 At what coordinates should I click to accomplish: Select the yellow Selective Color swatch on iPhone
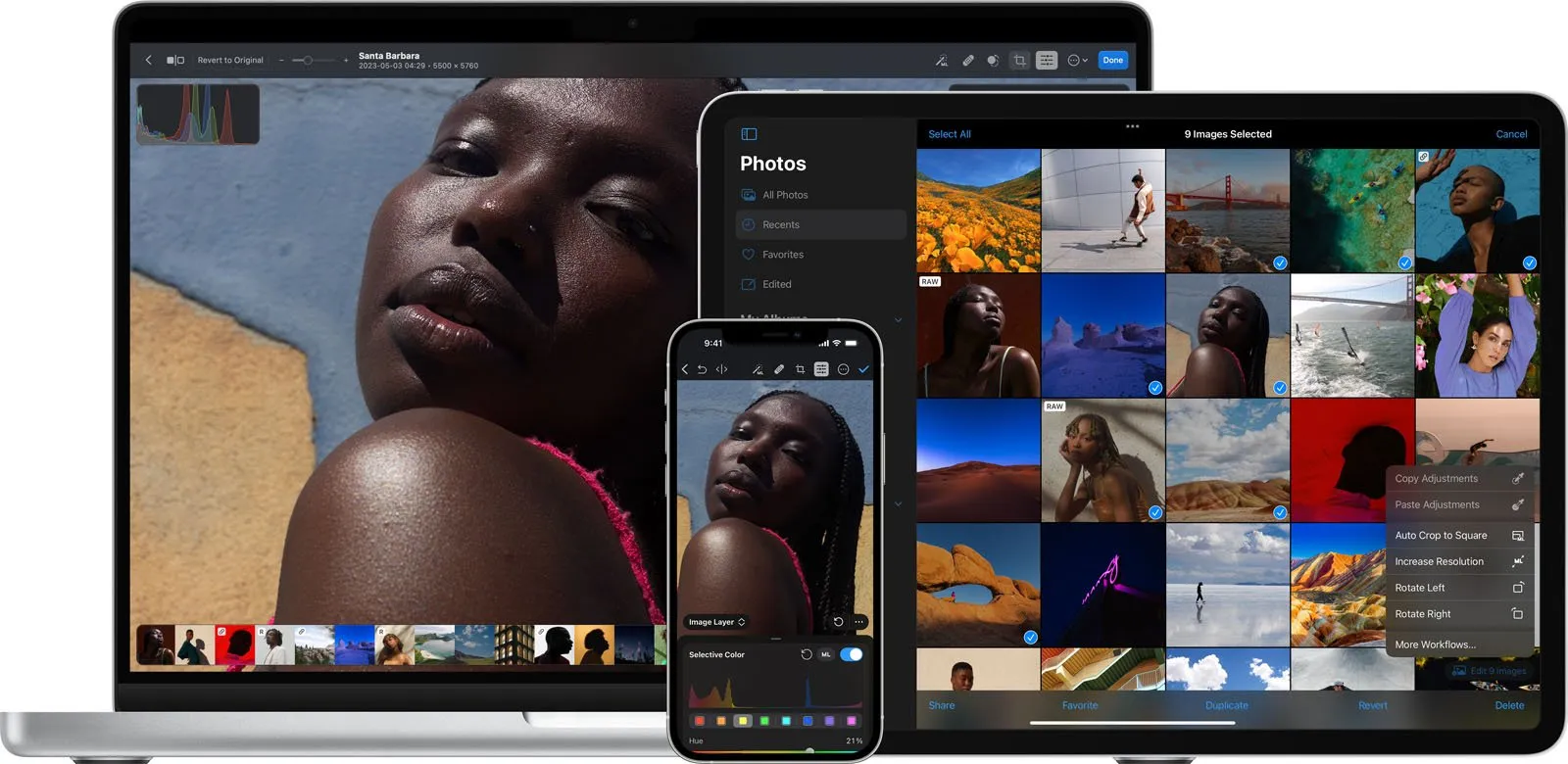pyautogui.click(x=743, y=721)
